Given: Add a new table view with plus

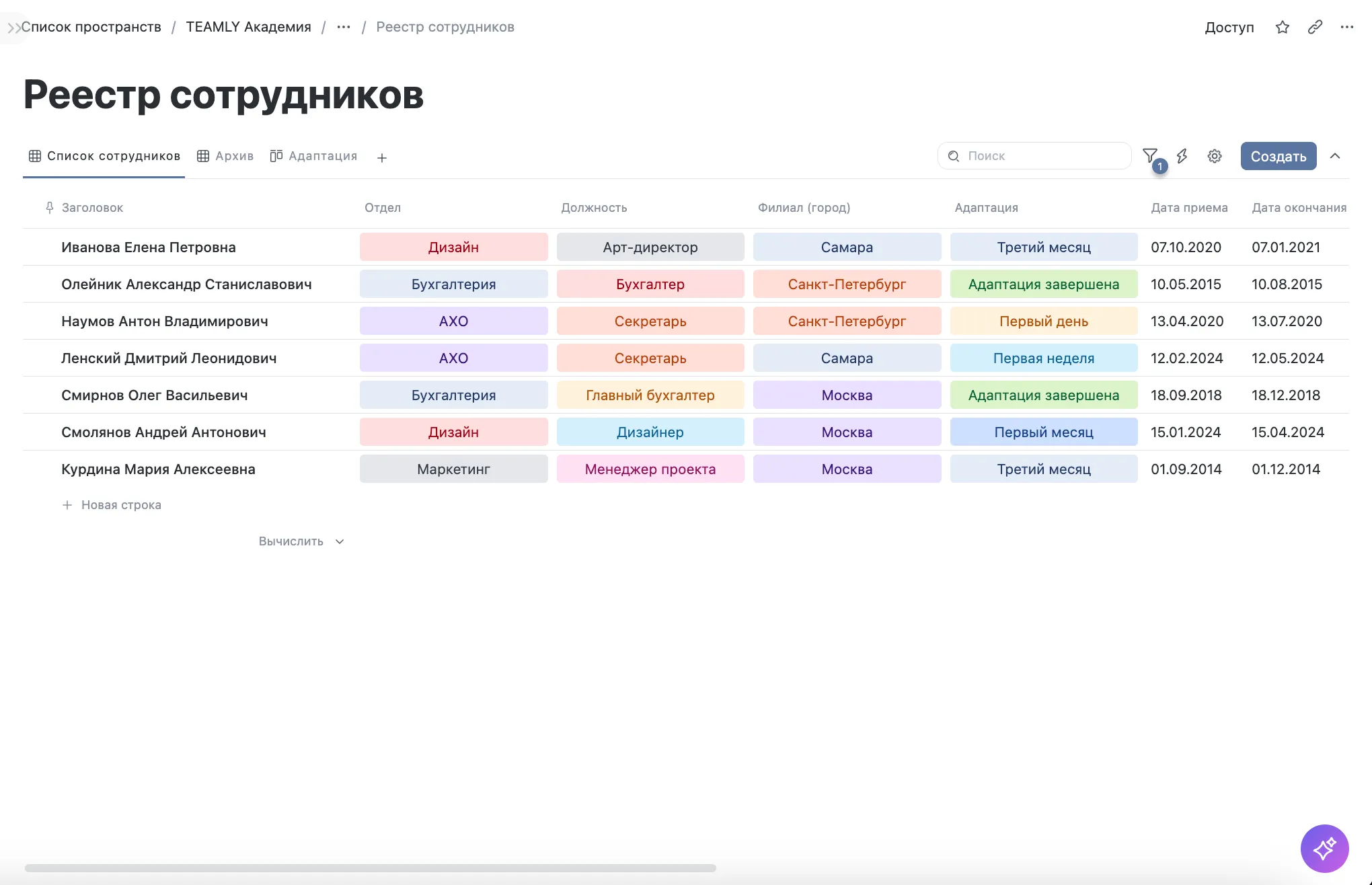Looking at the screenshot, I should click(x=381, y=157).
